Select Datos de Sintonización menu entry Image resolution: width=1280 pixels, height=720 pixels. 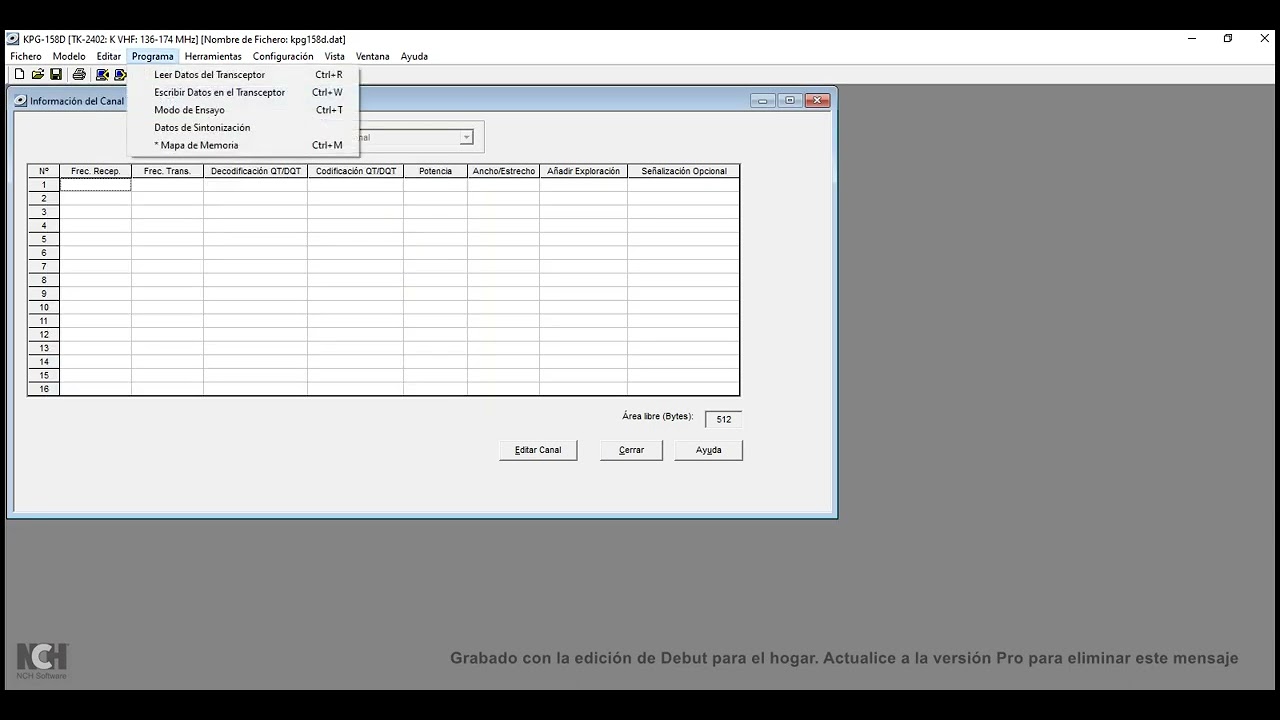click(x=243, y=128)
